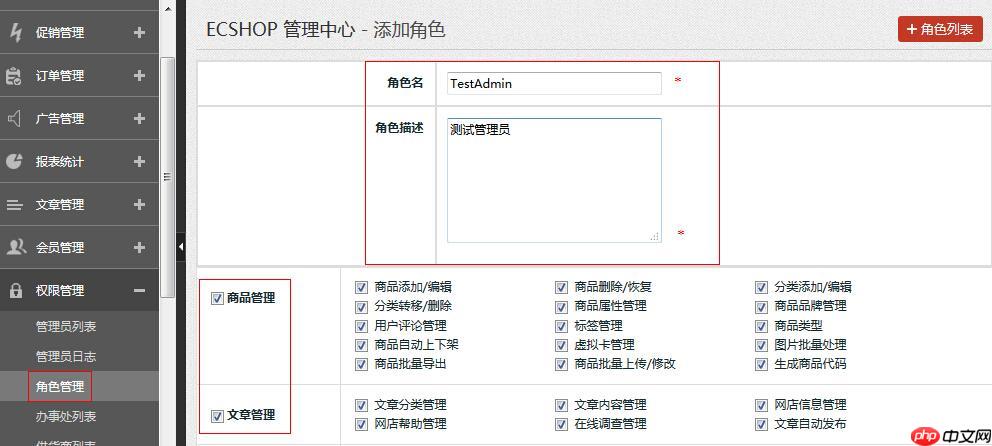Click the lines icon beside 文章管理

[14, 205]
